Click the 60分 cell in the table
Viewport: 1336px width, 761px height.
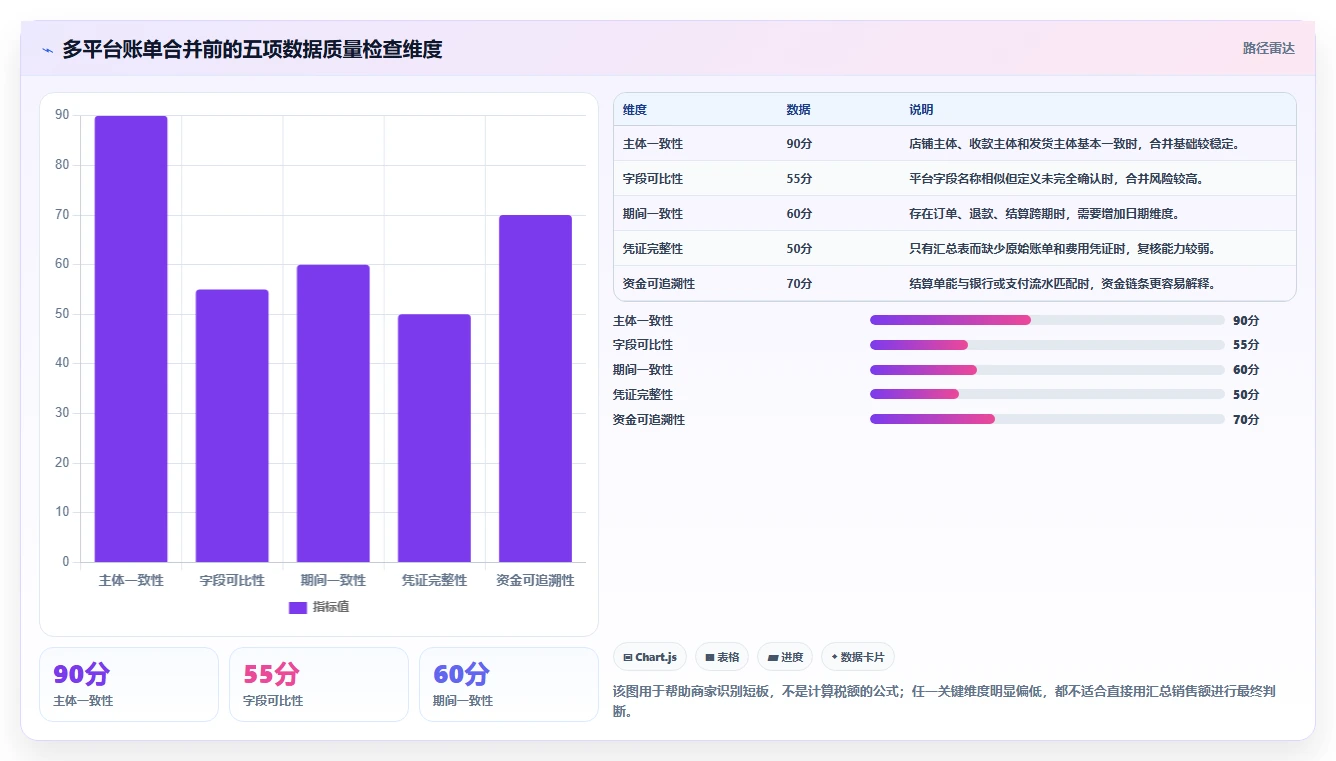(799, 214)
